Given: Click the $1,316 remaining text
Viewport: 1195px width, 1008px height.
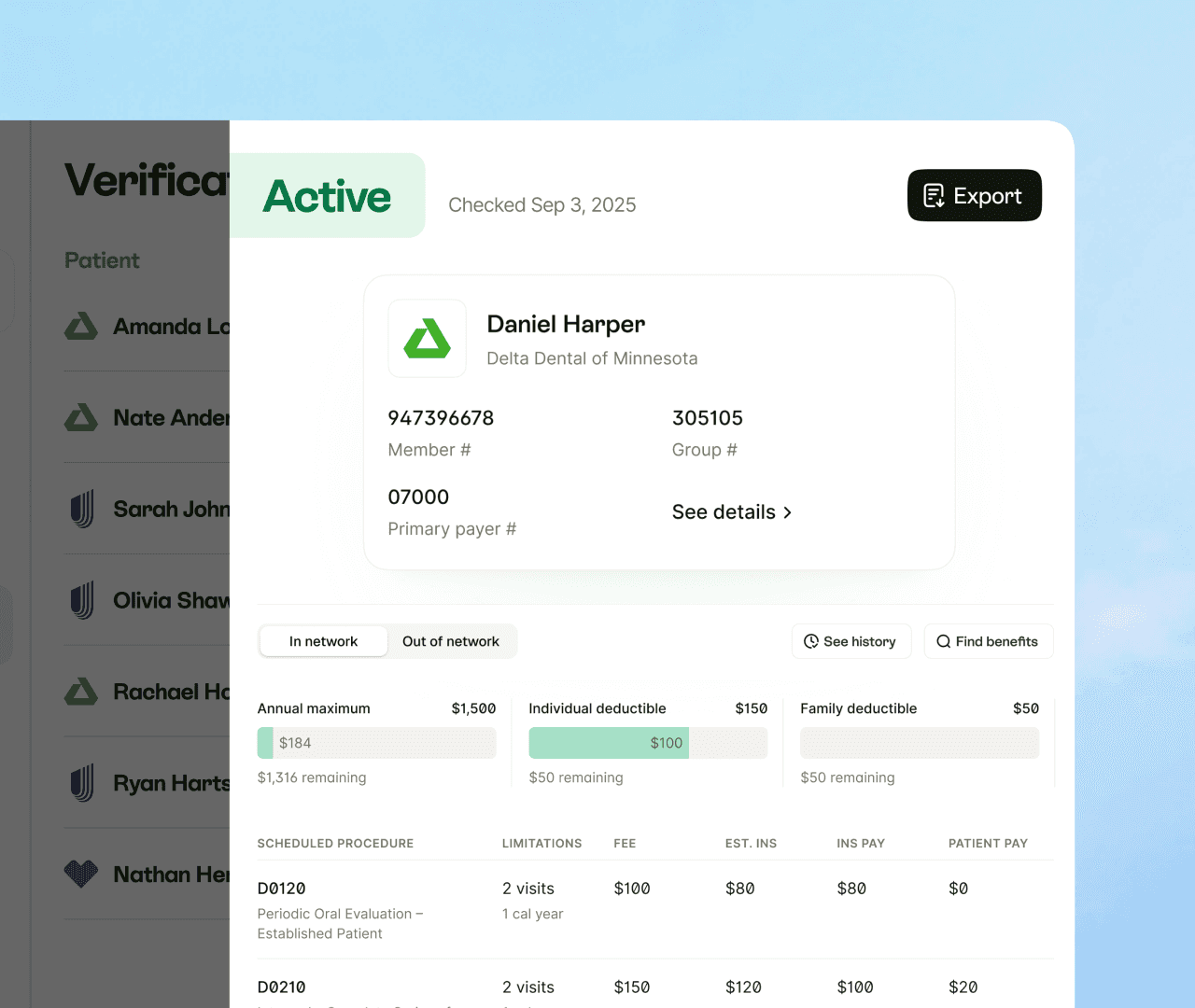Looking at the screenshot, I should point(312,777).
